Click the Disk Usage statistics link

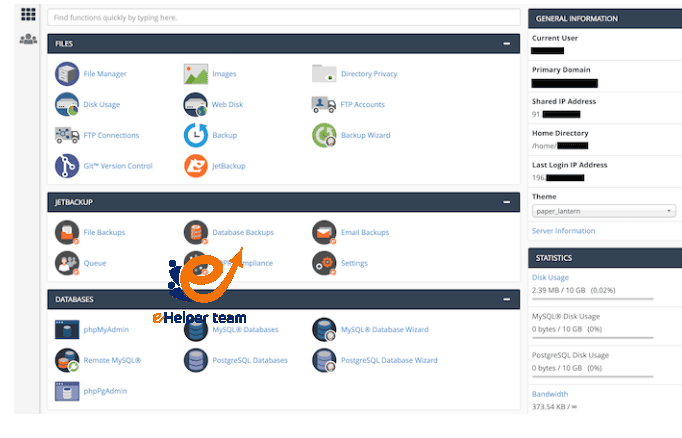(x=550, y=278)
